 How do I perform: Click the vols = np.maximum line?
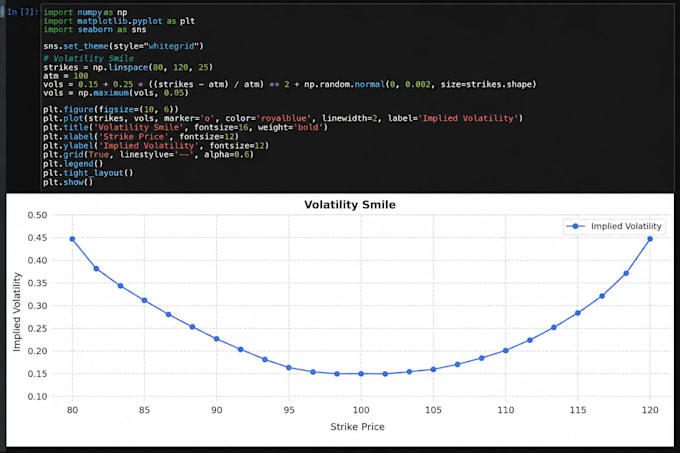116,93
